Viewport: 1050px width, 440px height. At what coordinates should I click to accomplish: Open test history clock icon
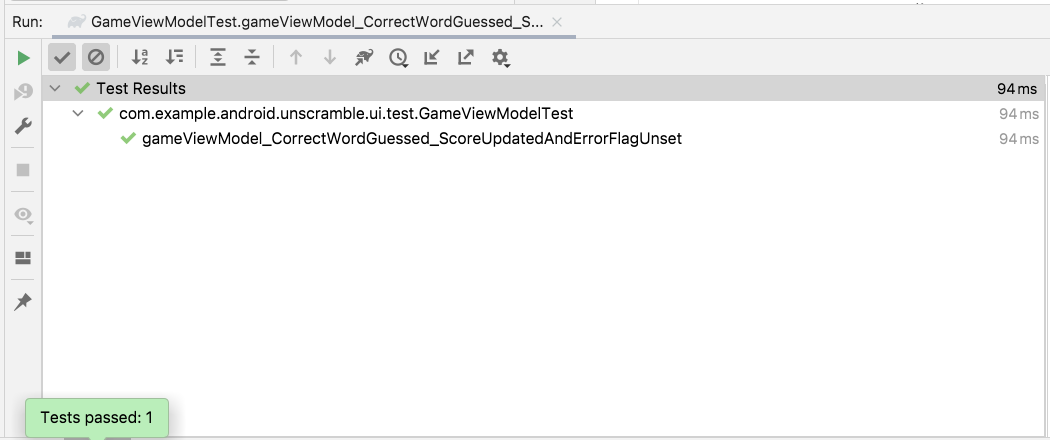pos(399,58)
